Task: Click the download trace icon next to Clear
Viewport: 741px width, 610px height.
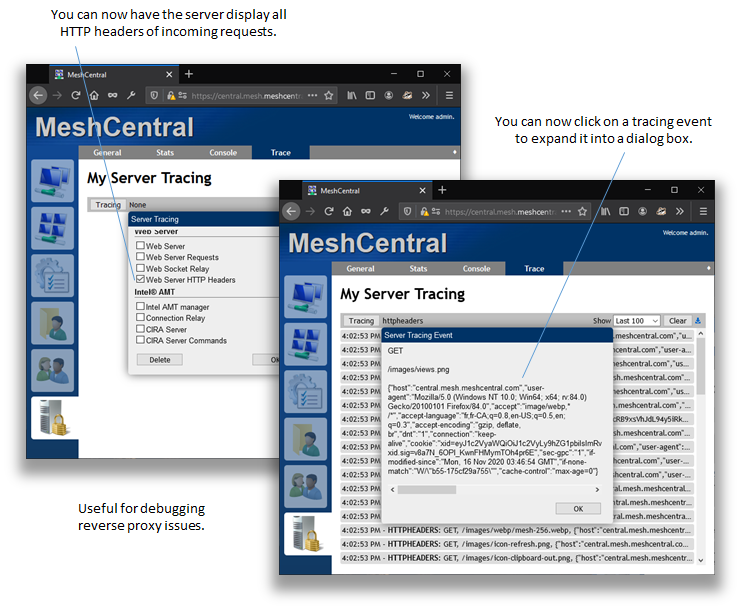Action: click(x=698, y=321)
